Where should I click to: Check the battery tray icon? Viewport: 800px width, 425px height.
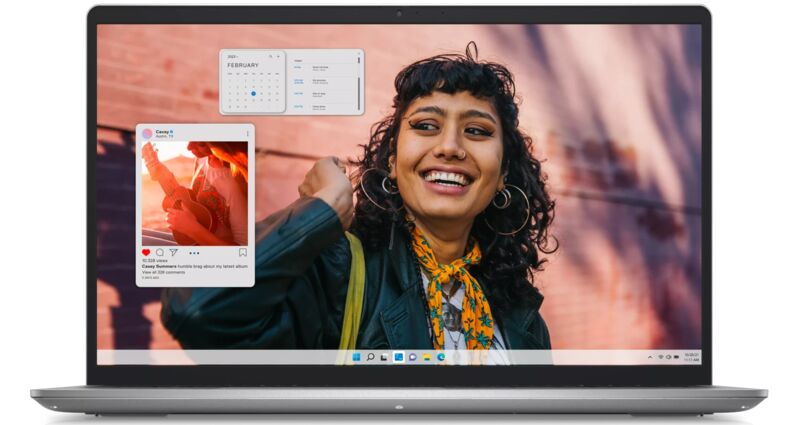[x=677, y=357]
